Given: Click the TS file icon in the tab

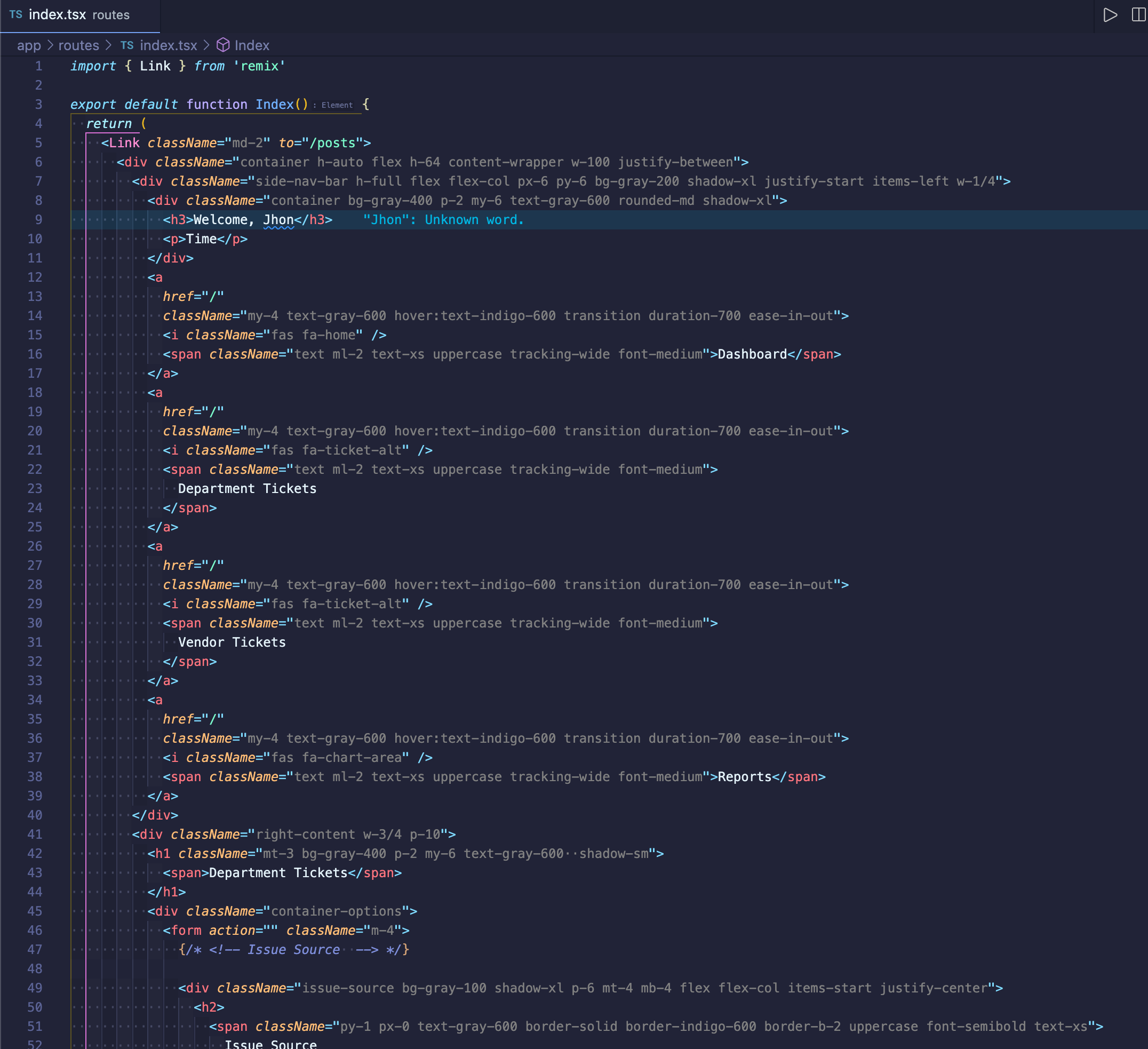Looking at the screenshot, I should [x=16, y=15].
